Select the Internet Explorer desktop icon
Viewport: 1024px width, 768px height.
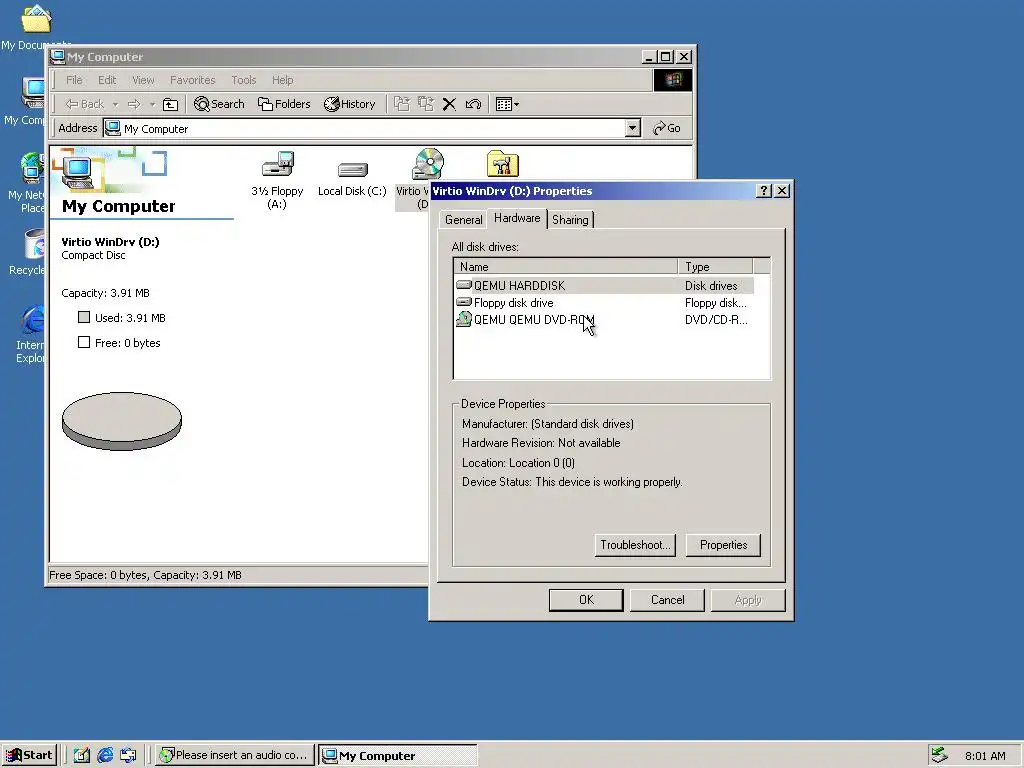coord(32,320)
